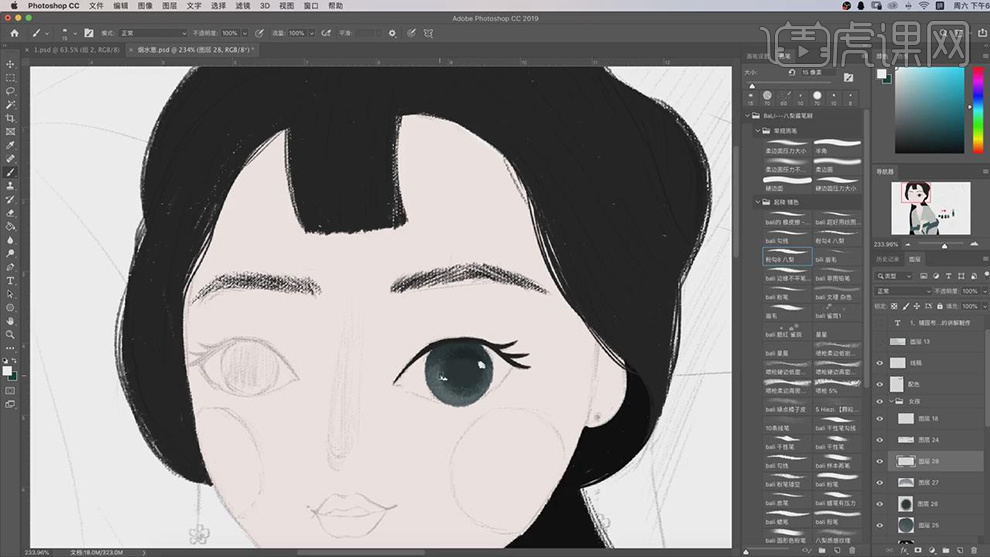Click the Home icon in options bar

15,33
